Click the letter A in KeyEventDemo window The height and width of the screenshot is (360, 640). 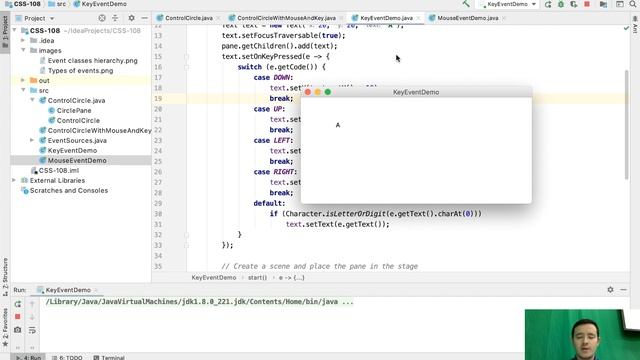[338, 125]
